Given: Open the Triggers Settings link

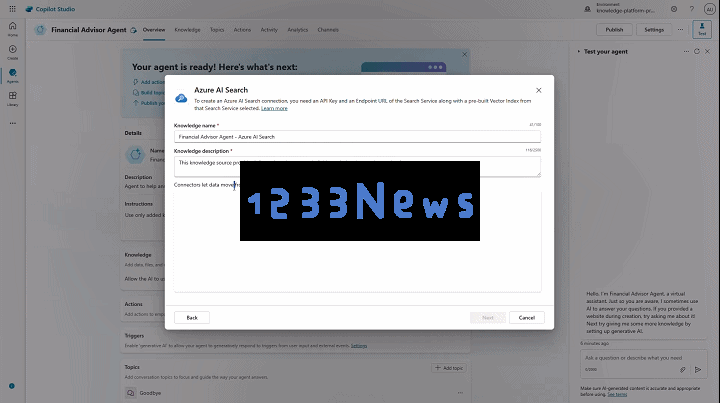Looking at the screenshot, I should tap(359, 346).
